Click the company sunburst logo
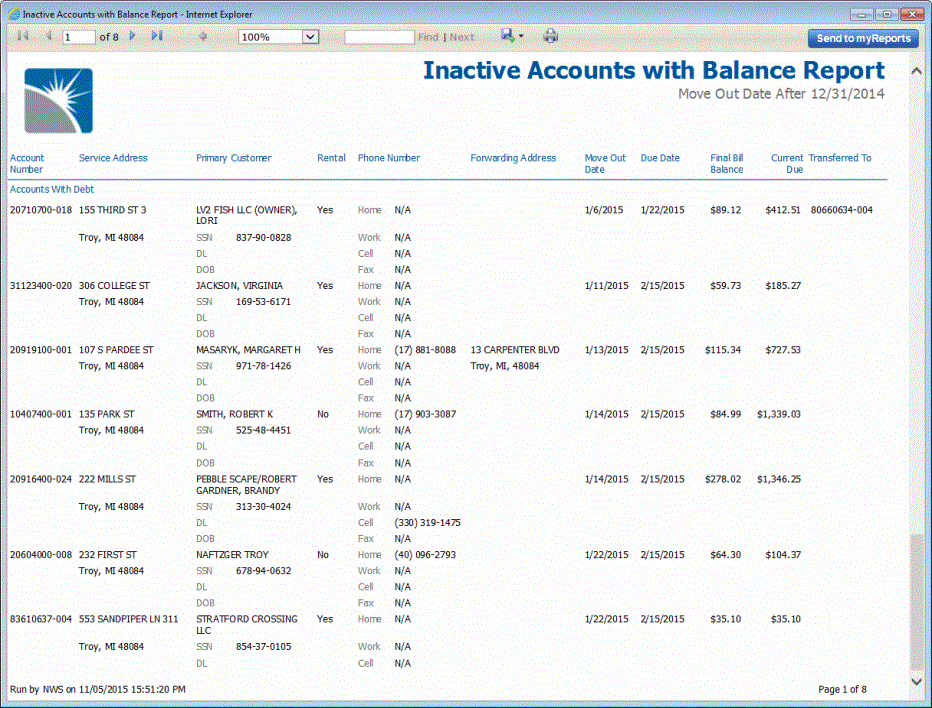The width and height of the screenshot is (932, 708). coord(58,100)
